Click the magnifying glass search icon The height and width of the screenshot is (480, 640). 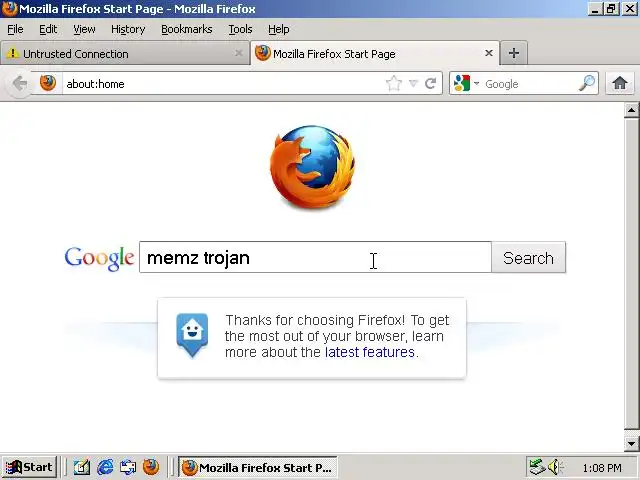point(587,83)
